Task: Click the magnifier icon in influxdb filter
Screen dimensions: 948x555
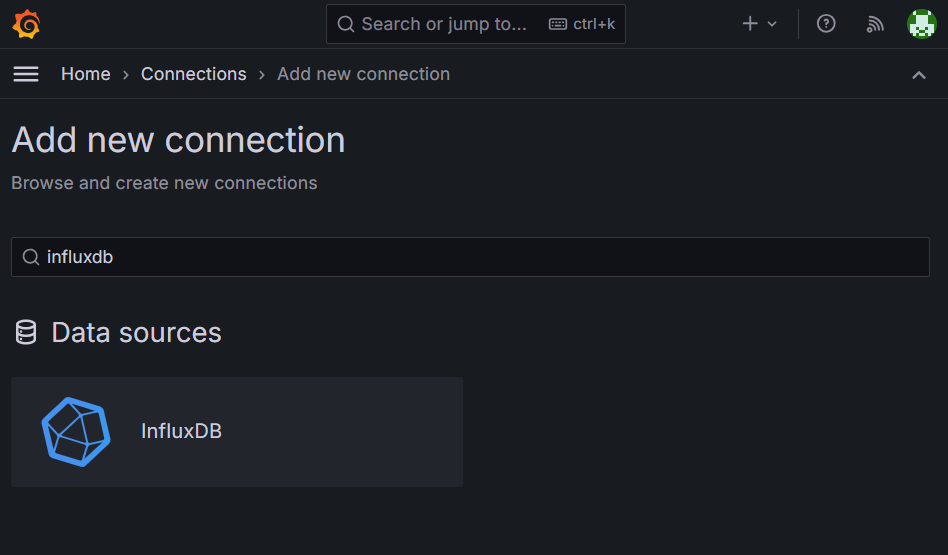Action: point(31,257)
